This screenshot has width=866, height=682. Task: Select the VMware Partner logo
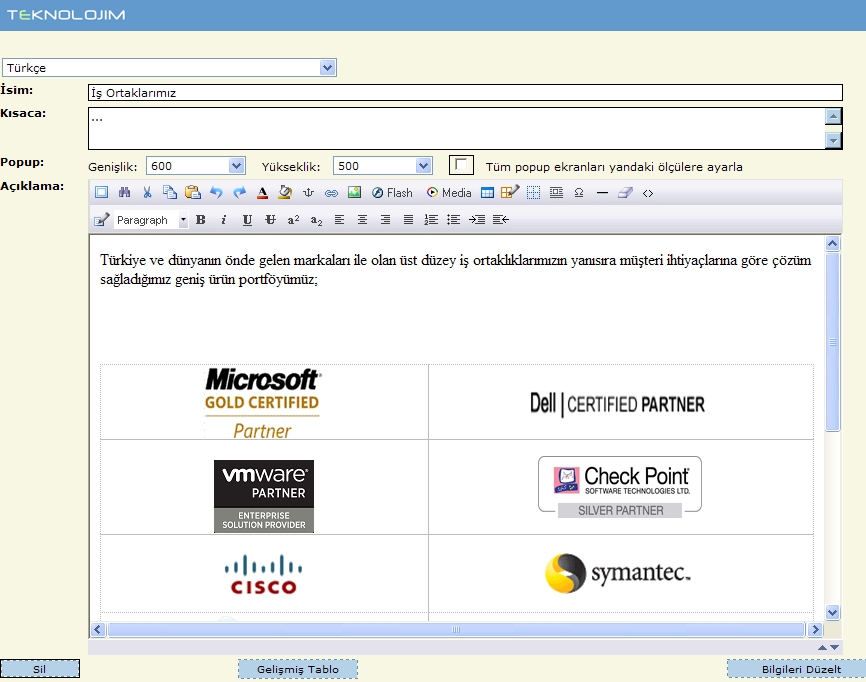[264, 496]
